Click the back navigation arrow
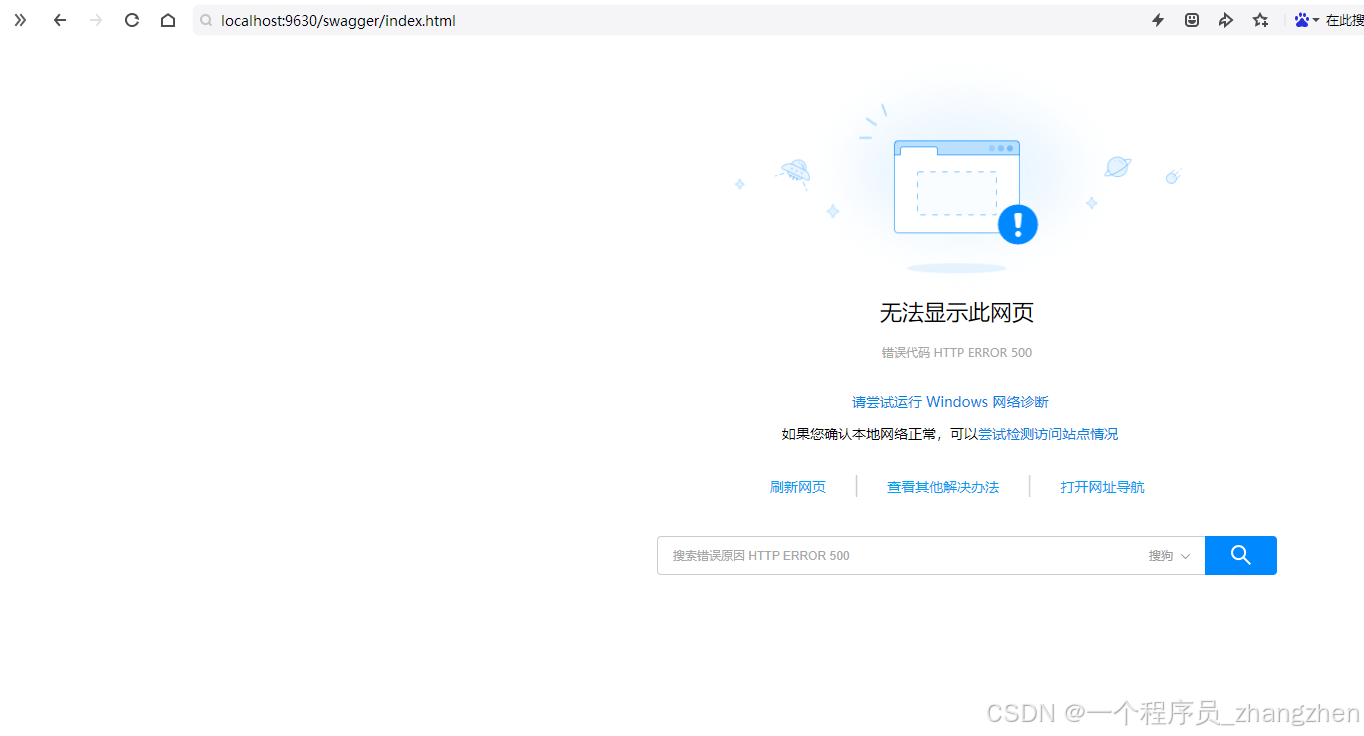1364x736 pixels. coord(59,19)
